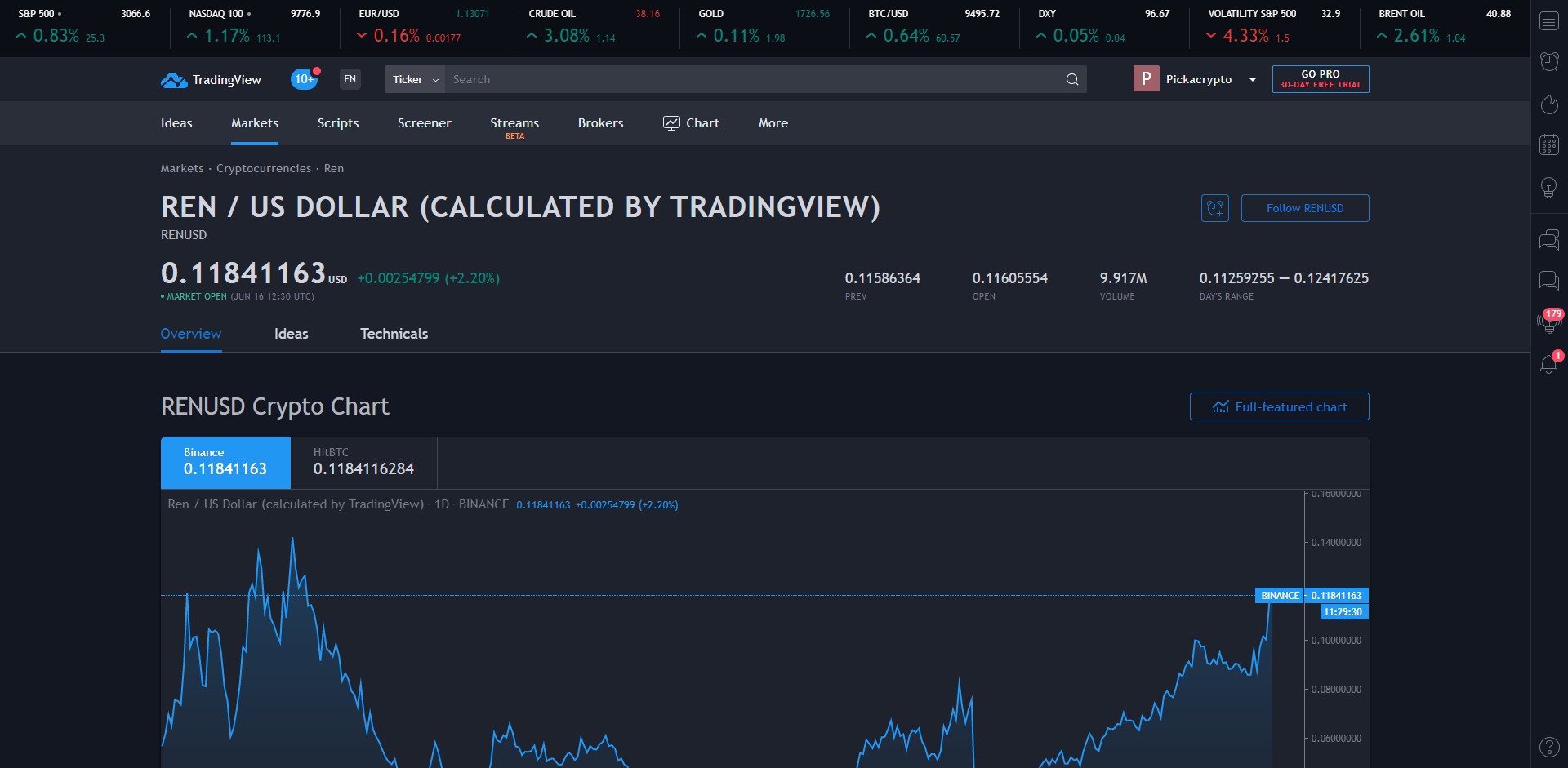This screenshot has height=768, width=1568.
Task: Switch to the symbol Ideas tab
Action: [x=292, y=333]
